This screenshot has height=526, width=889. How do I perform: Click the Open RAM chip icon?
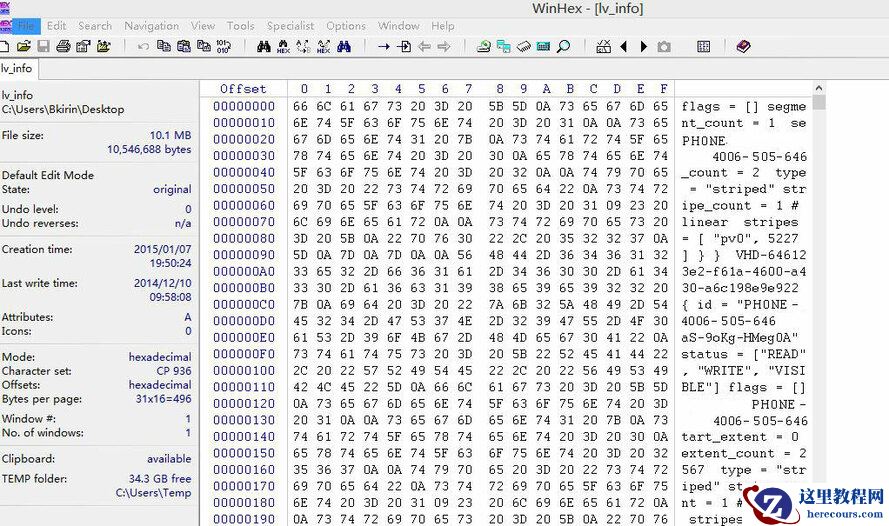click(523, 46)
